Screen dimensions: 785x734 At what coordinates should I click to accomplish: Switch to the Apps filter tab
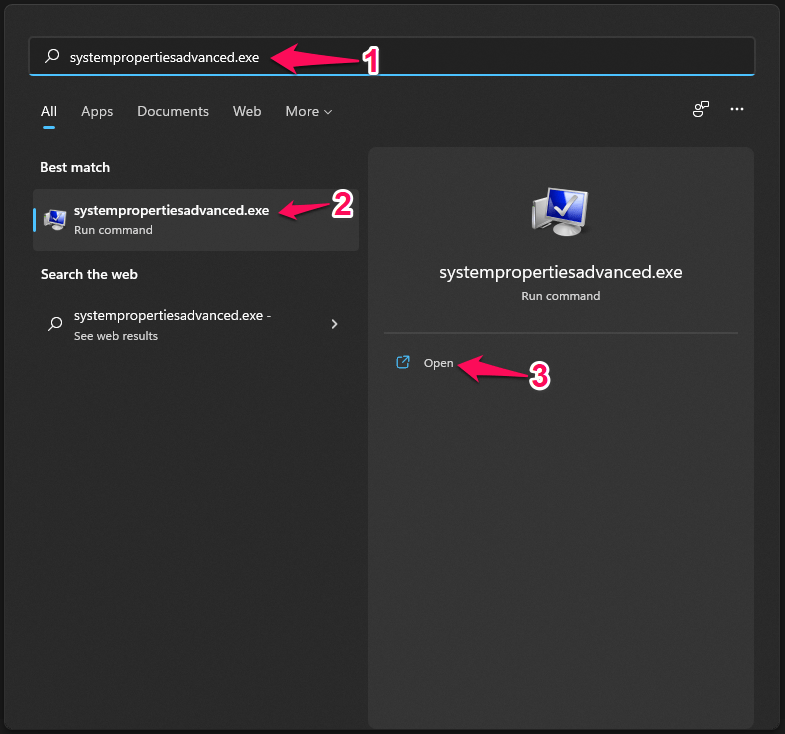click(x=97, y=111)
